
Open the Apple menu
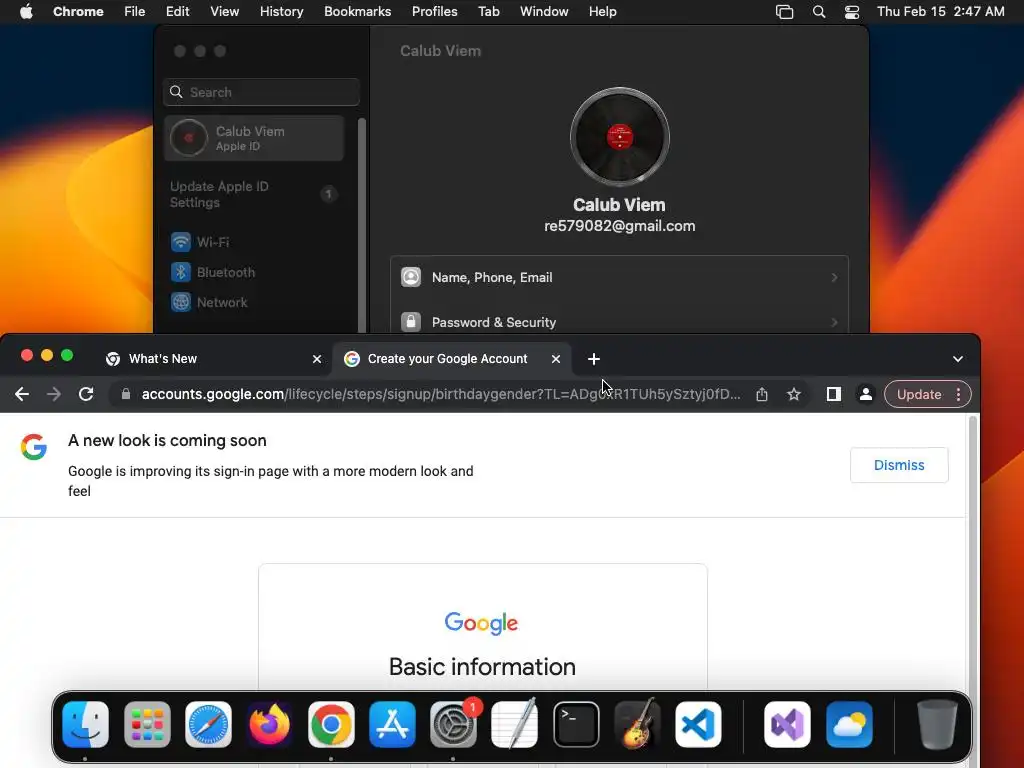click(x=26, y=12)
